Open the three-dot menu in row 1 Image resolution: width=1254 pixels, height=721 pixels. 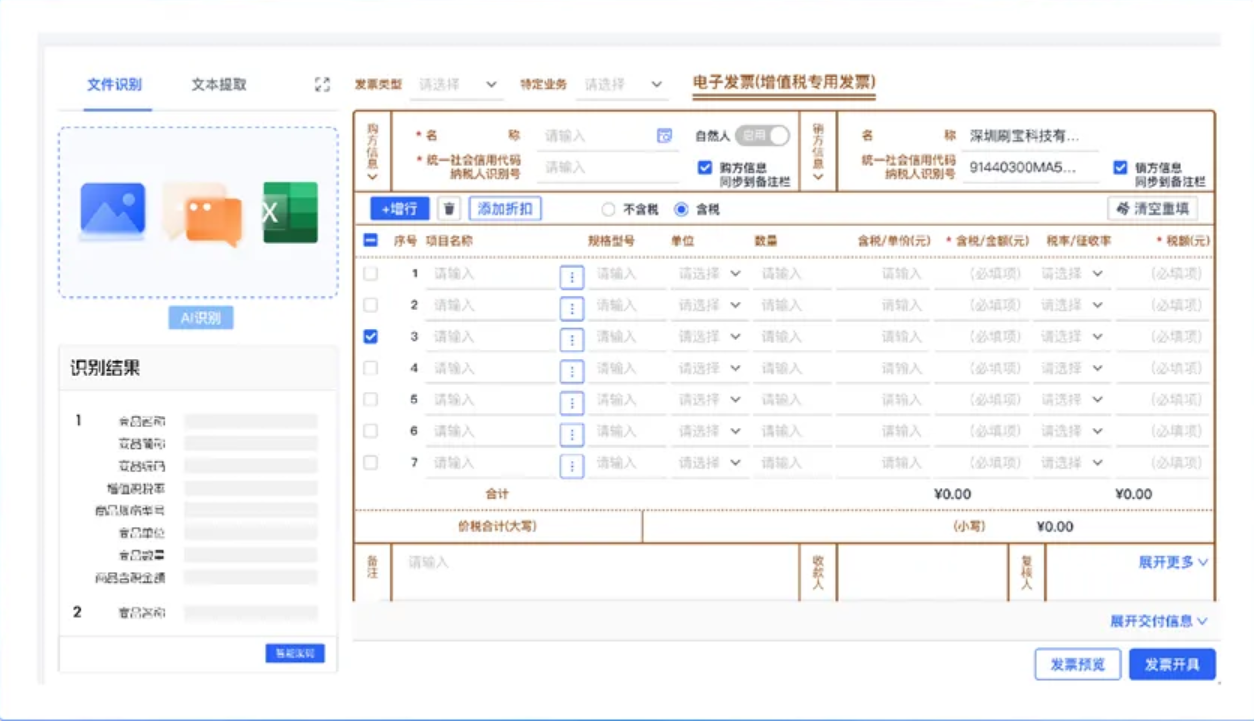[571, 277]
